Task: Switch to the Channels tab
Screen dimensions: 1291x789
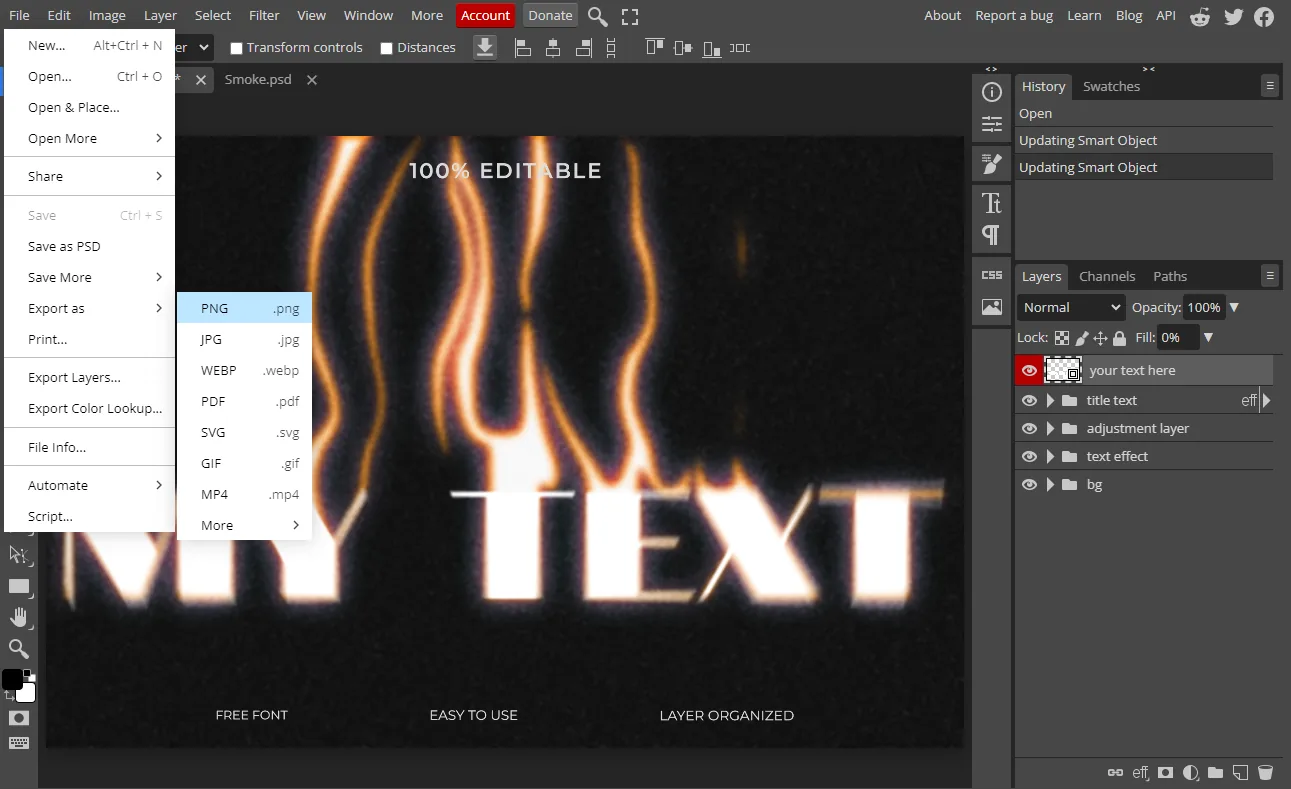Action: pyautogui.click(x=1107, y=276)
